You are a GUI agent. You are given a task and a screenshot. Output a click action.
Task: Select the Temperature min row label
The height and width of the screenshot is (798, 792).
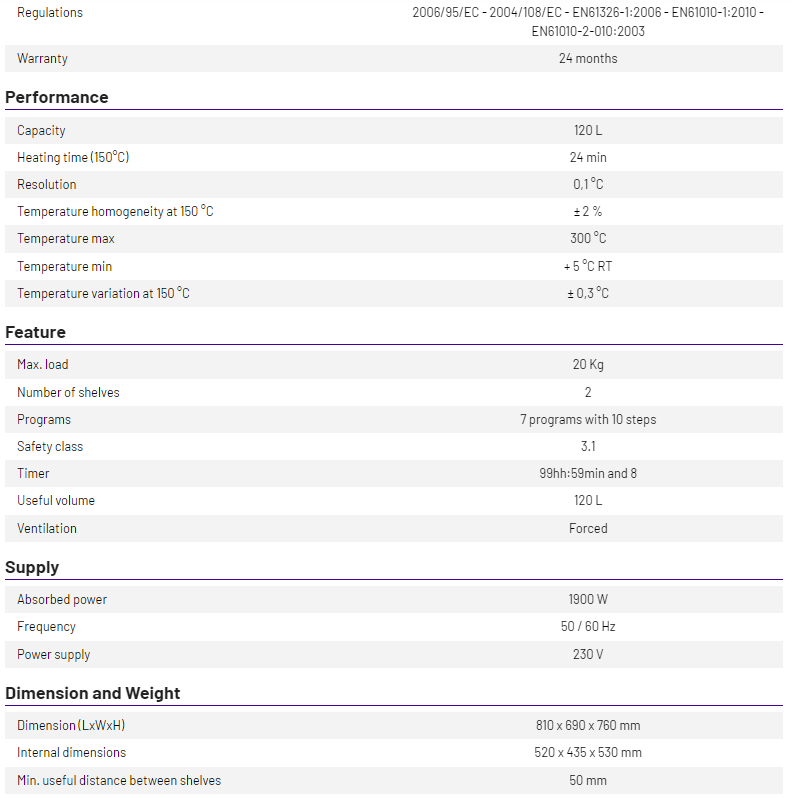pos(65,266)
